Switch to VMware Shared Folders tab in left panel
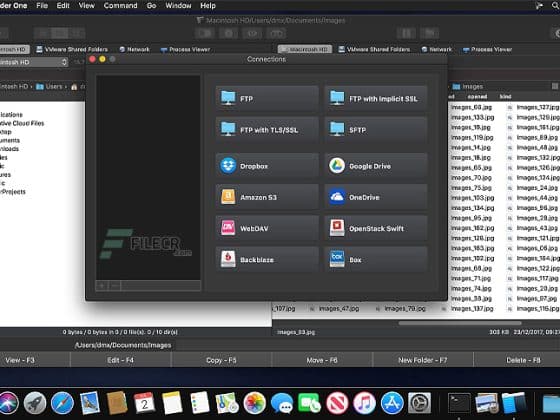The image size is (560, 420). click(x=72, y=49)
